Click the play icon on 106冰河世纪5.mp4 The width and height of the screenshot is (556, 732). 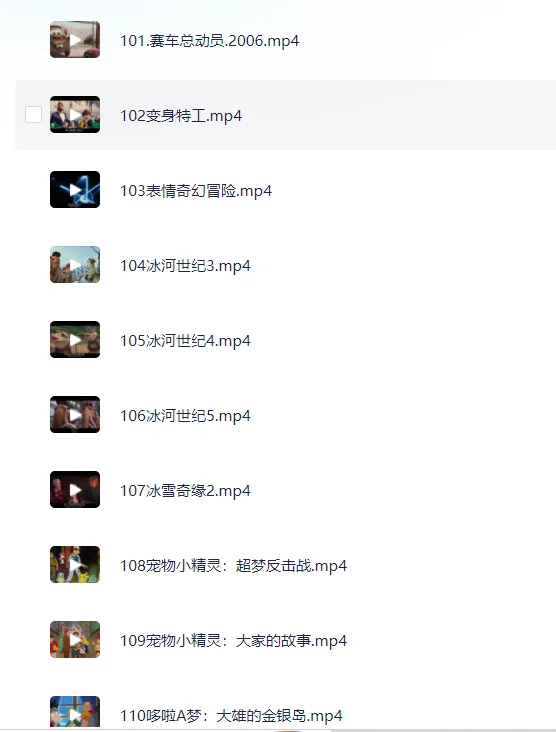point(75,415)
